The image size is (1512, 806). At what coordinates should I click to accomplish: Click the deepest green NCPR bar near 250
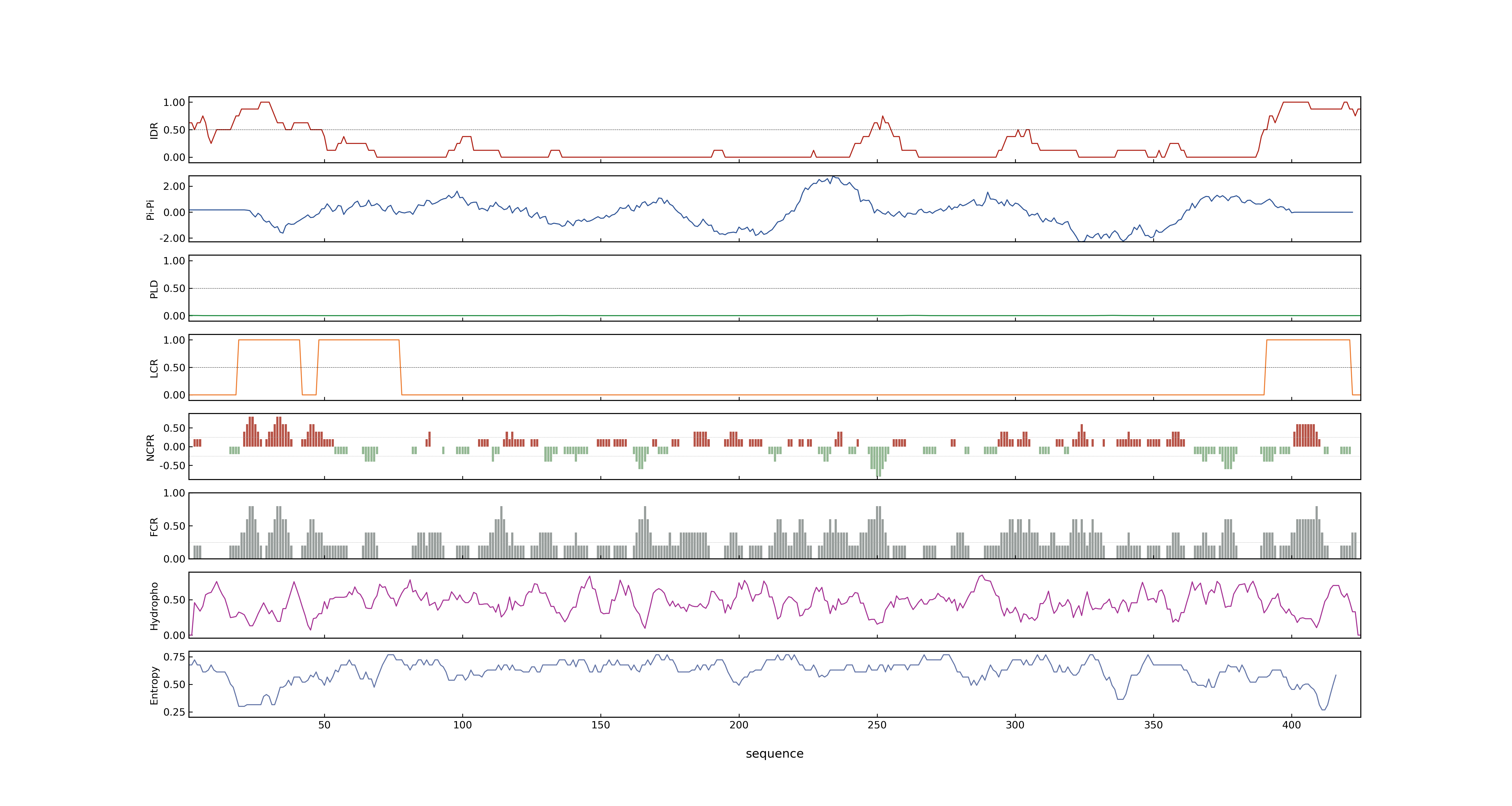tap(879, 462)
